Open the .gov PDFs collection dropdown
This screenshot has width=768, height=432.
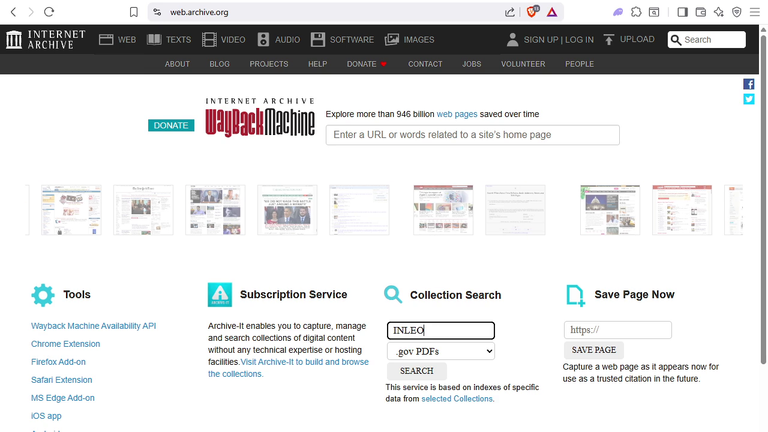(x=441, y=351)
